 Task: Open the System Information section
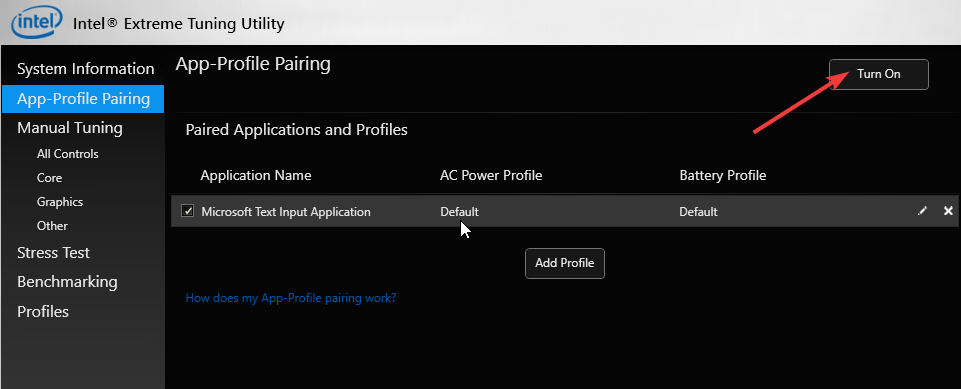coord(85,69)
